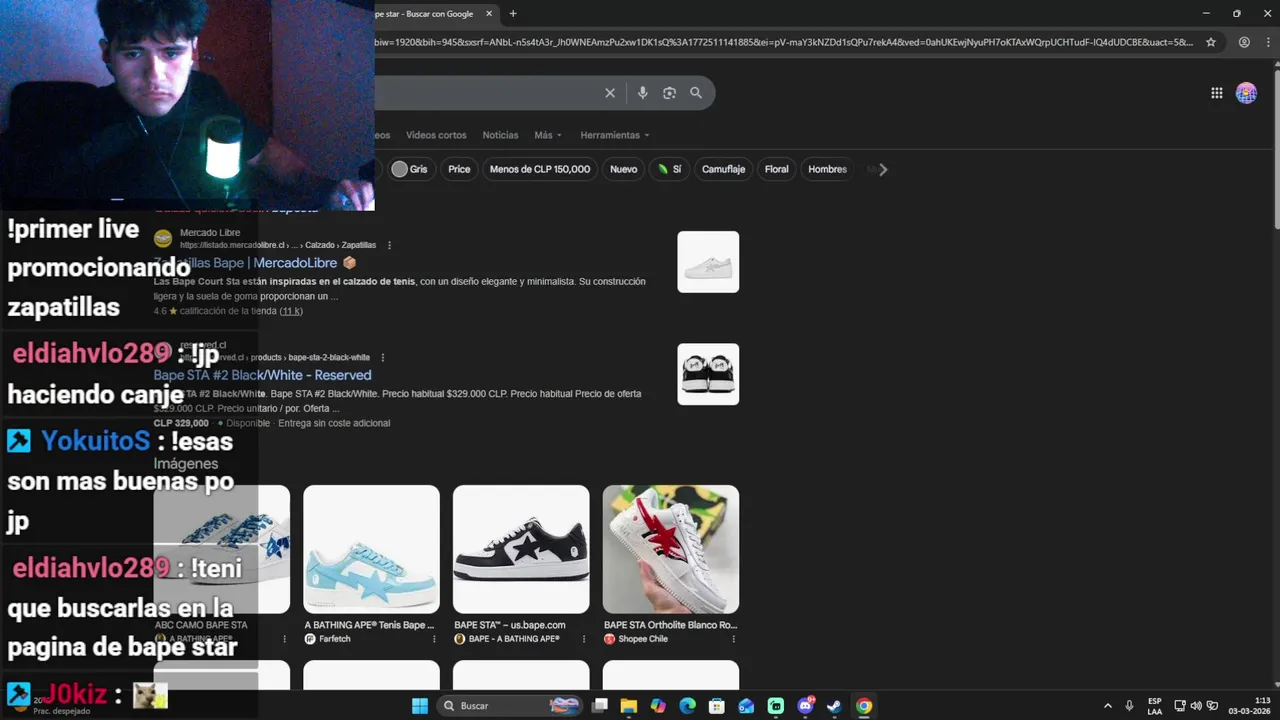Open the Chrome three-dot menu
Screen dimensions: 1280x720
[x=1268, y=42]
